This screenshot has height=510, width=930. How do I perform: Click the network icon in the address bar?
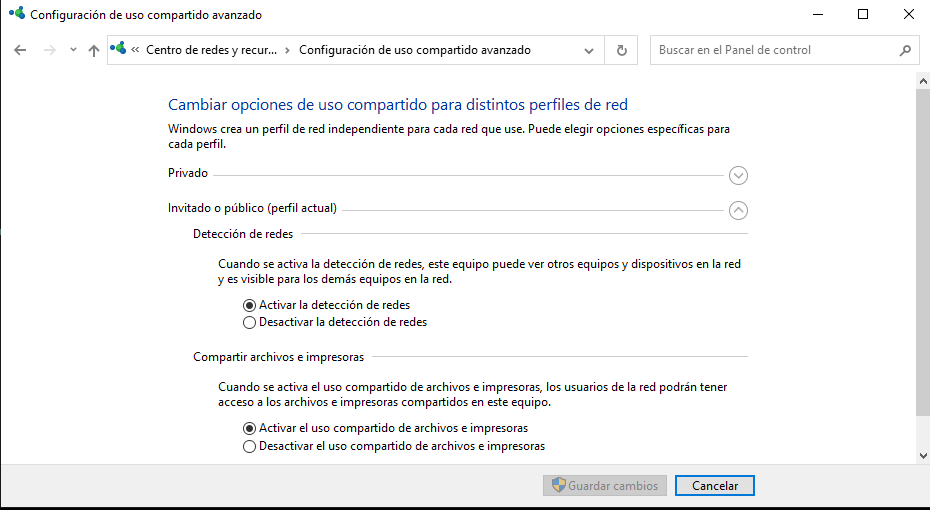[x=120, y=49]
